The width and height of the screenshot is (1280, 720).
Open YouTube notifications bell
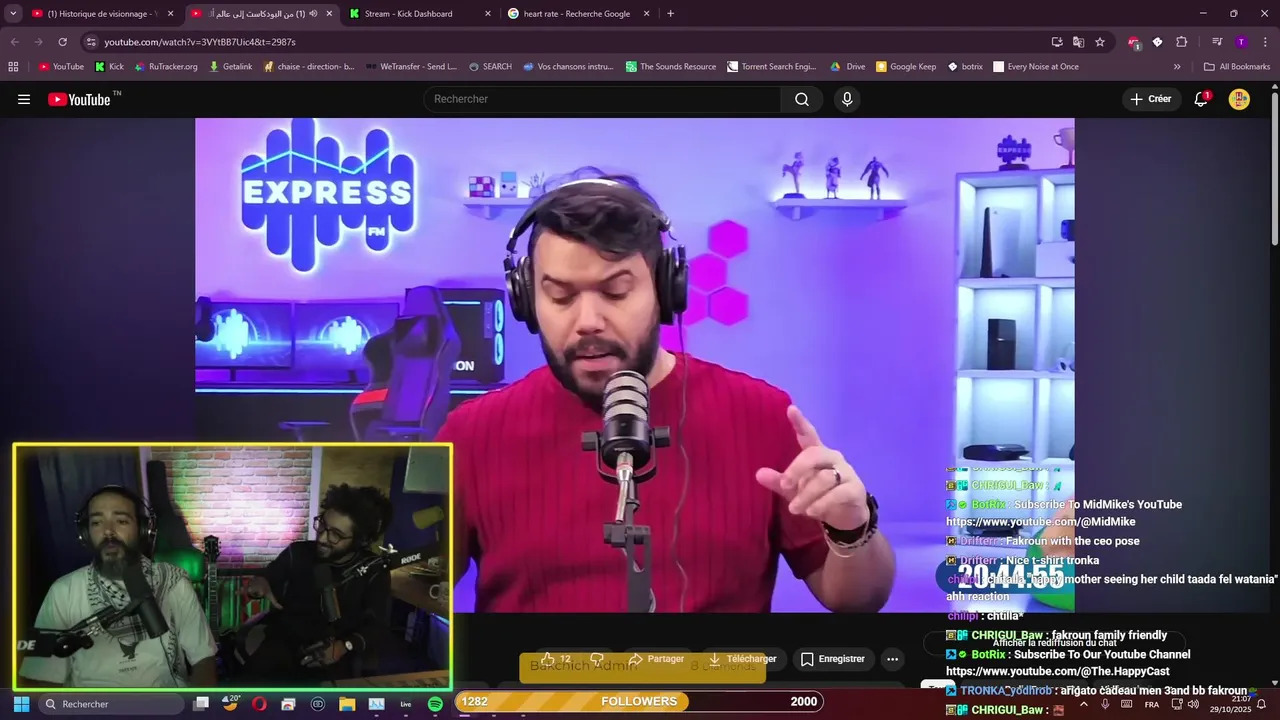(1201, 99)
